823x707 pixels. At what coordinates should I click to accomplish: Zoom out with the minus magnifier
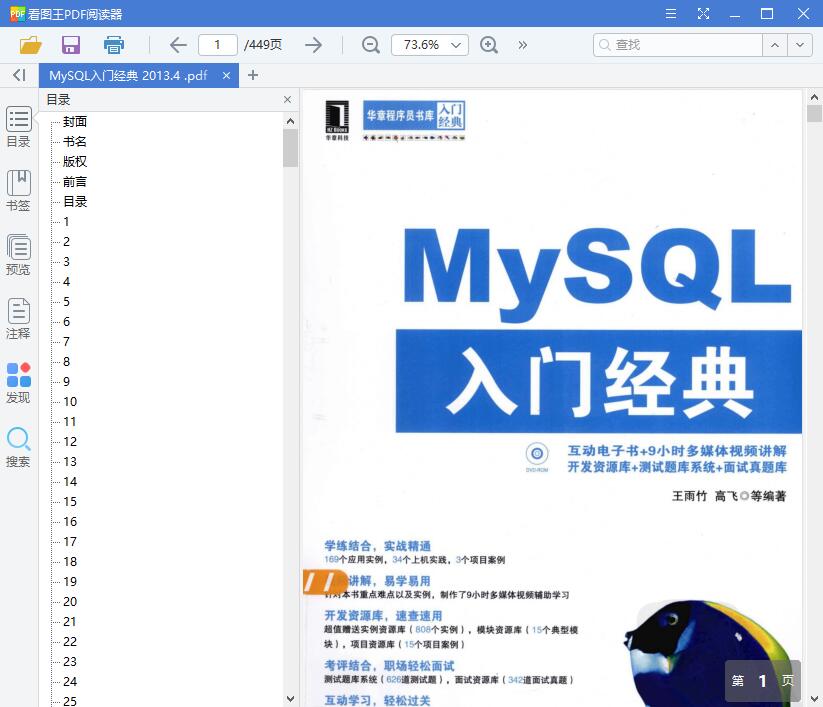[371, 45]
